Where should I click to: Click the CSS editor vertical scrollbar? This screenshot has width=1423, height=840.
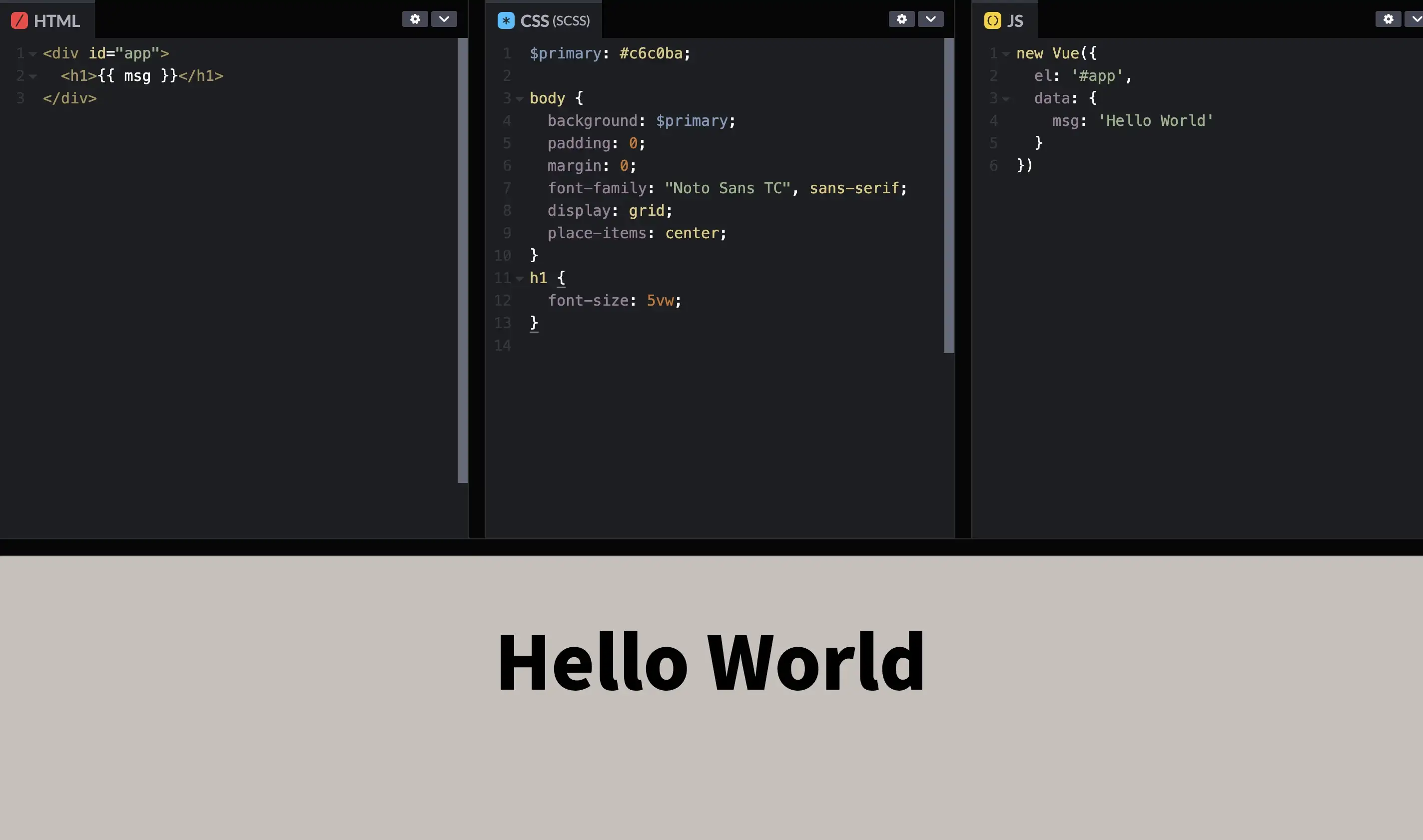949,195
